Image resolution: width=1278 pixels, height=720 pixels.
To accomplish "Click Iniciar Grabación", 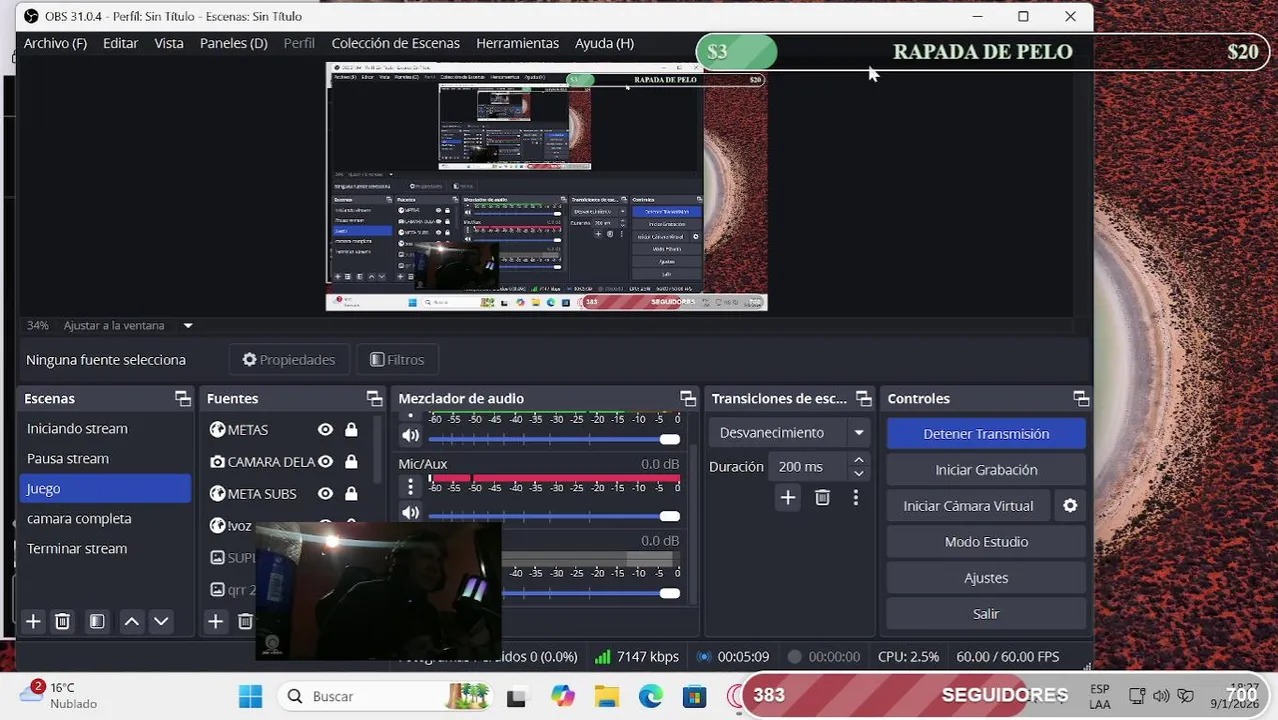I will click(986, 469).
